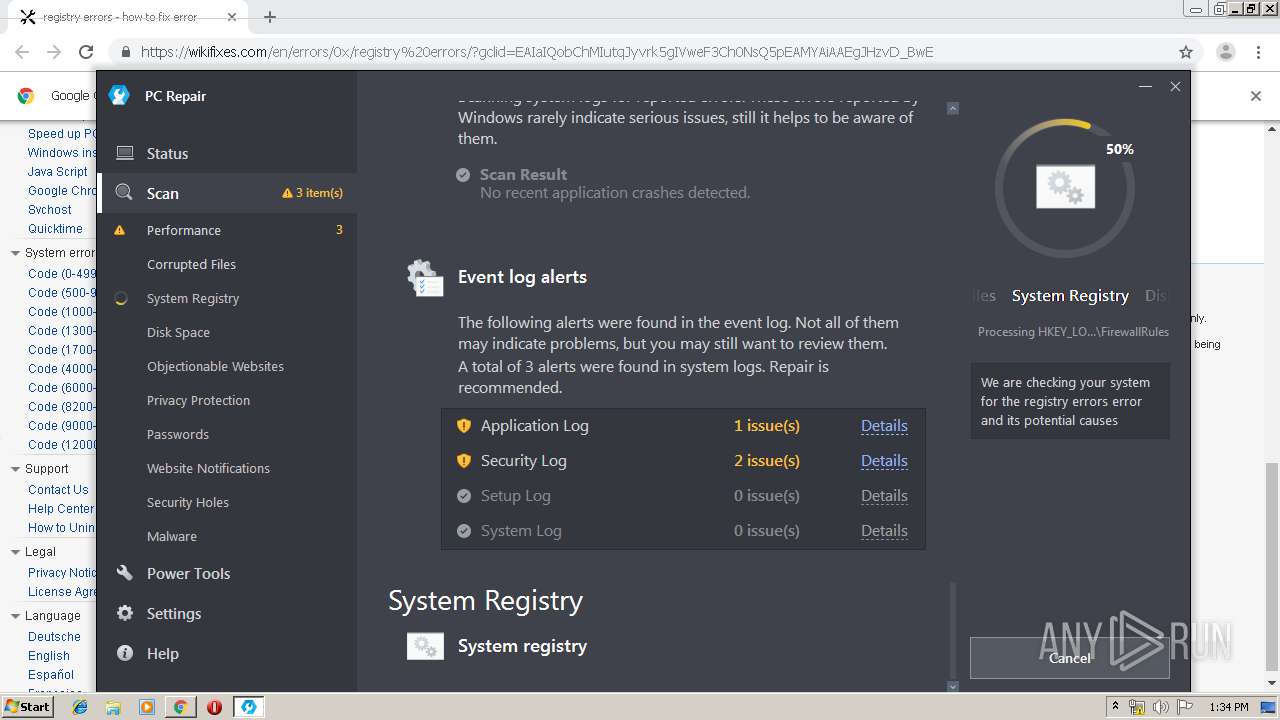Click the Performance warning triangle icon
The width and height of the screenshot is (1280, 720).
pyautogui.click(x=120, y=230)
